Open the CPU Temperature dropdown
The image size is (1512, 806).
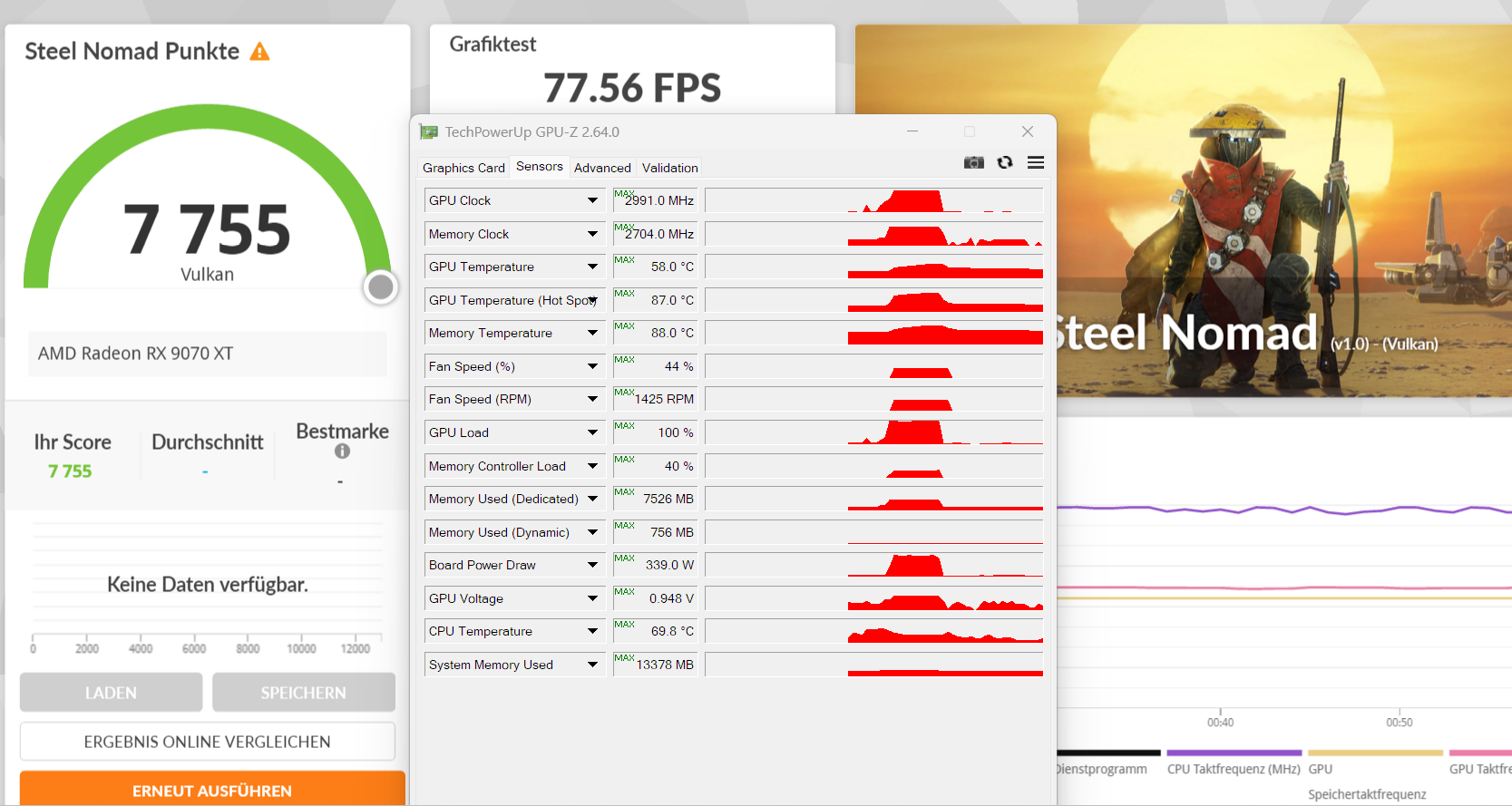click(x=592, y=631)
